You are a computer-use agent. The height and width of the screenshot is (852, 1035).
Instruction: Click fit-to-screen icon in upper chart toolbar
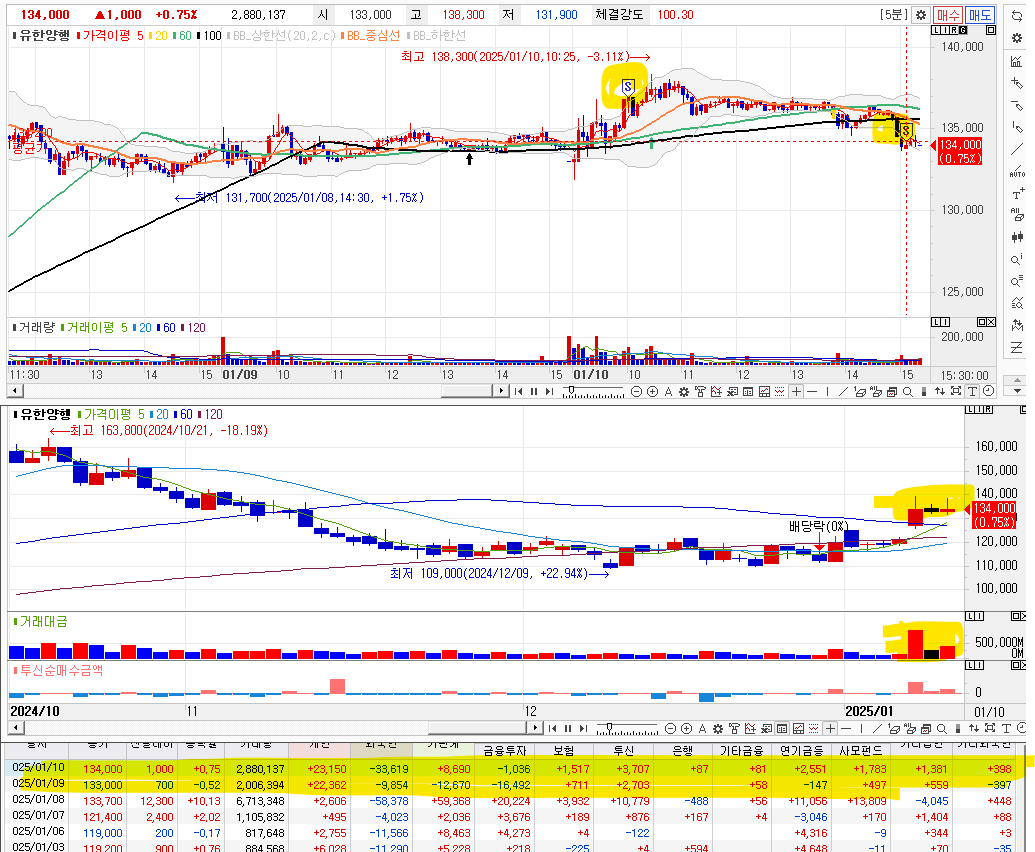(x=956, y=391)
